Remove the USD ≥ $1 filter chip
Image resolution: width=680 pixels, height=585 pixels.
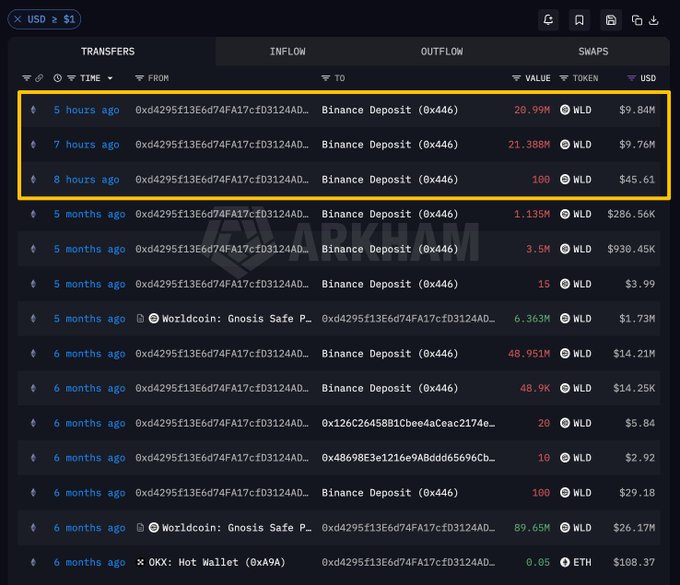[17, 20]
